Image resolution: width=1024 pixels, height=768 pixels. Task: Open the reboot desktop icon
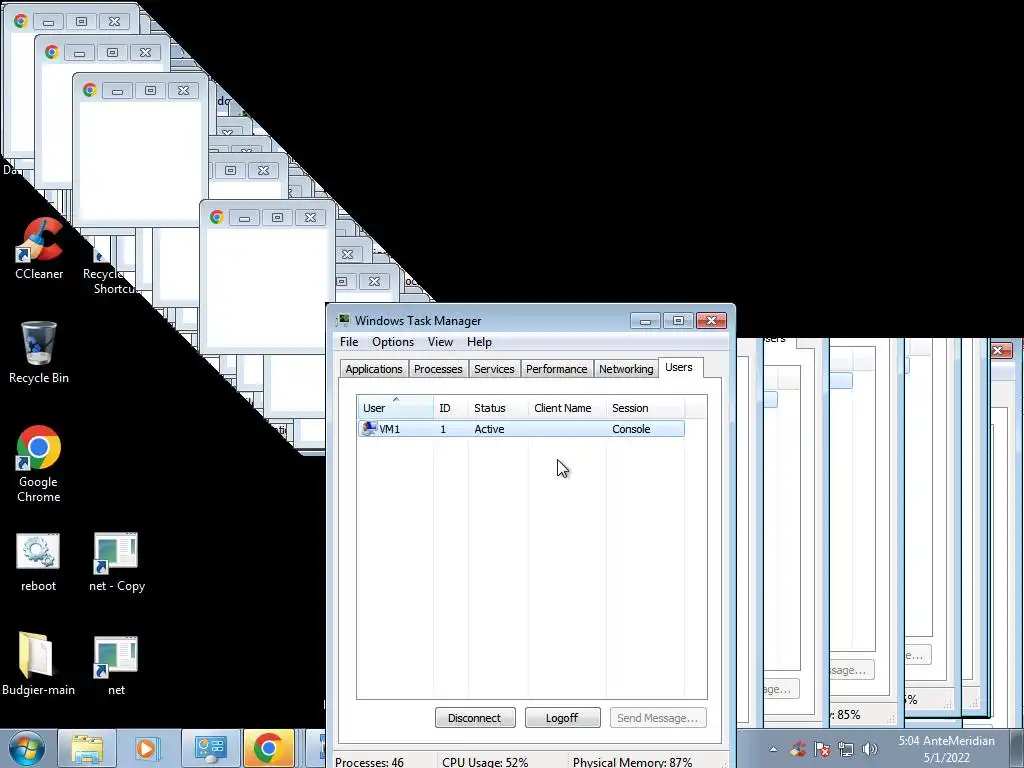(38, 562)
